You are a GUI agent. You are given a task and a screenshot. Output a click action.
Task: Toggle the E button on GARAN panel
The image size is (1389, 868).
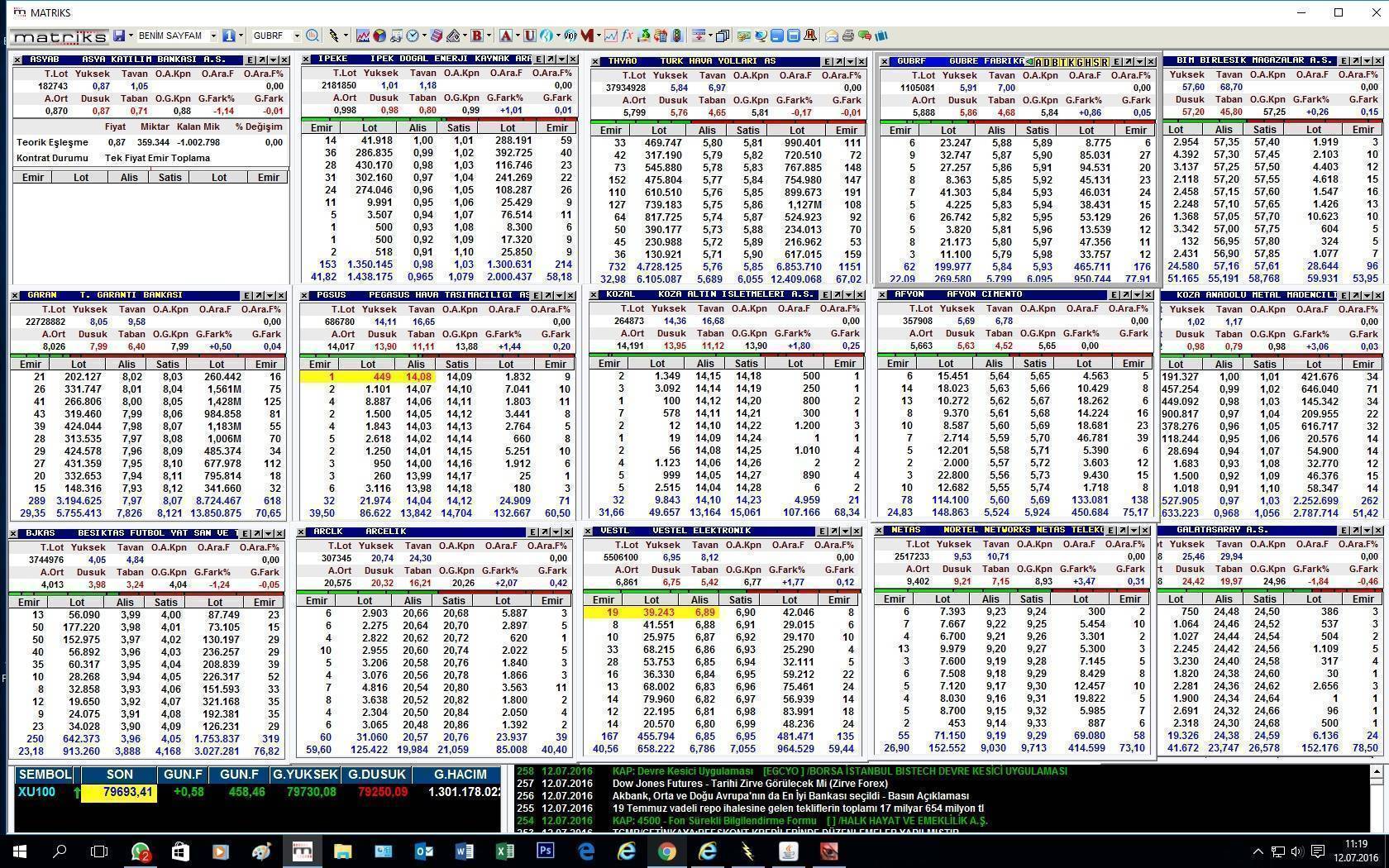pyautogui.click(x=247, y=296)
